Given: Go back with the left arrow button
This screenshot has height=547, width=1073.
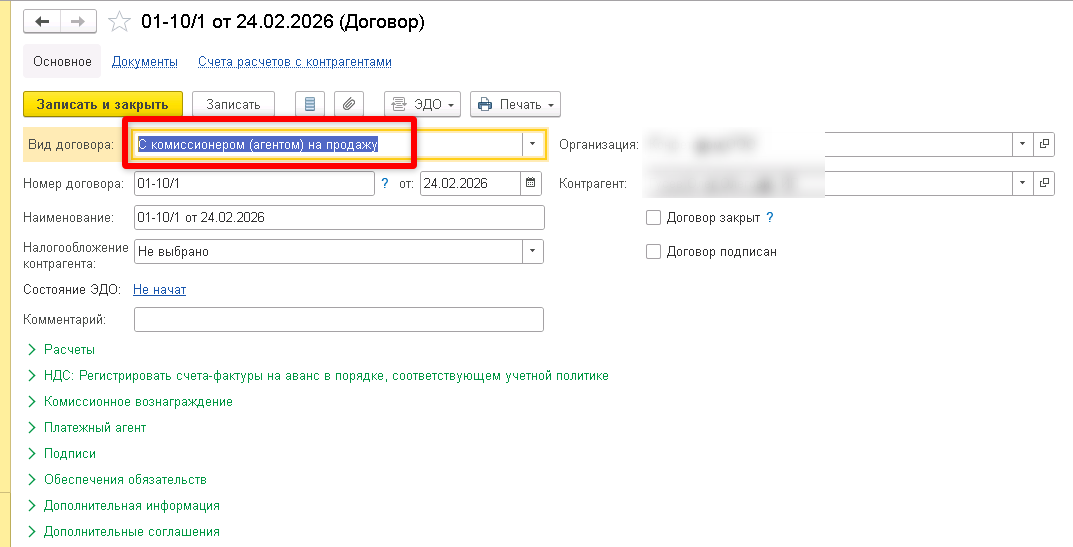Looking at the screenshot, I should pyautogui.click(x=42, y=22).
